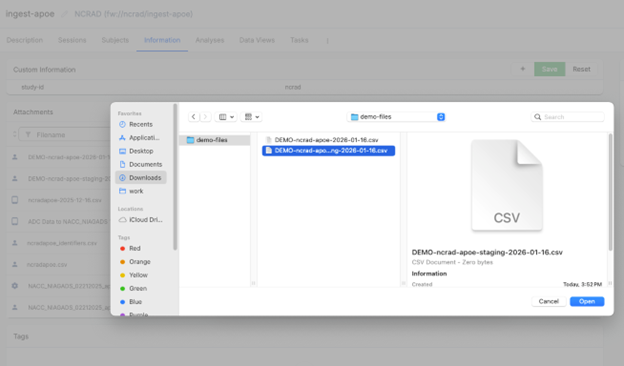Switch to Subjects tab

[115, 40]
